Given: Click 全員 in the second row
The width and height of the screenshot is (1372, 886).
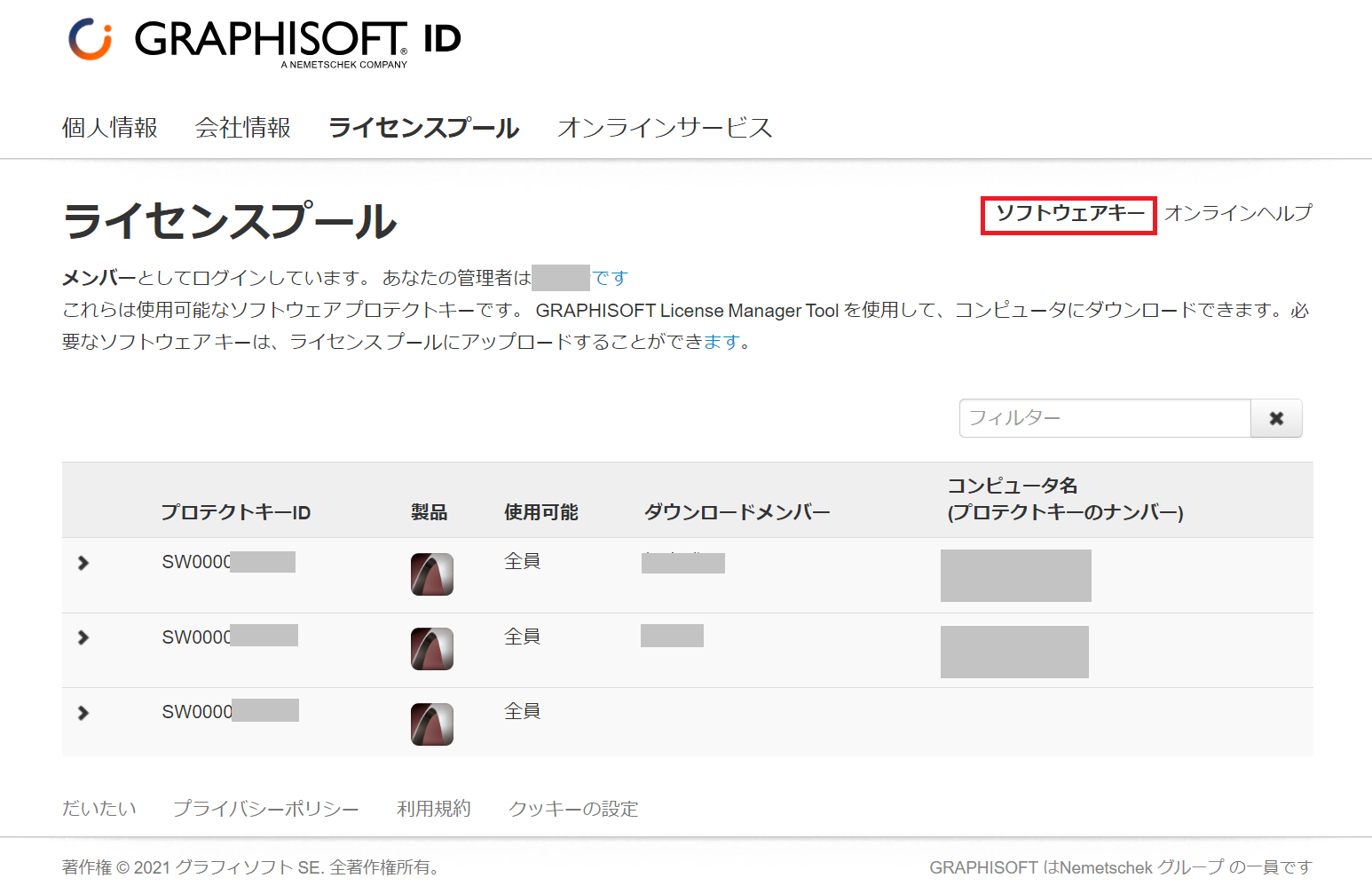Looking at the screenshot, I should [523, 637].
